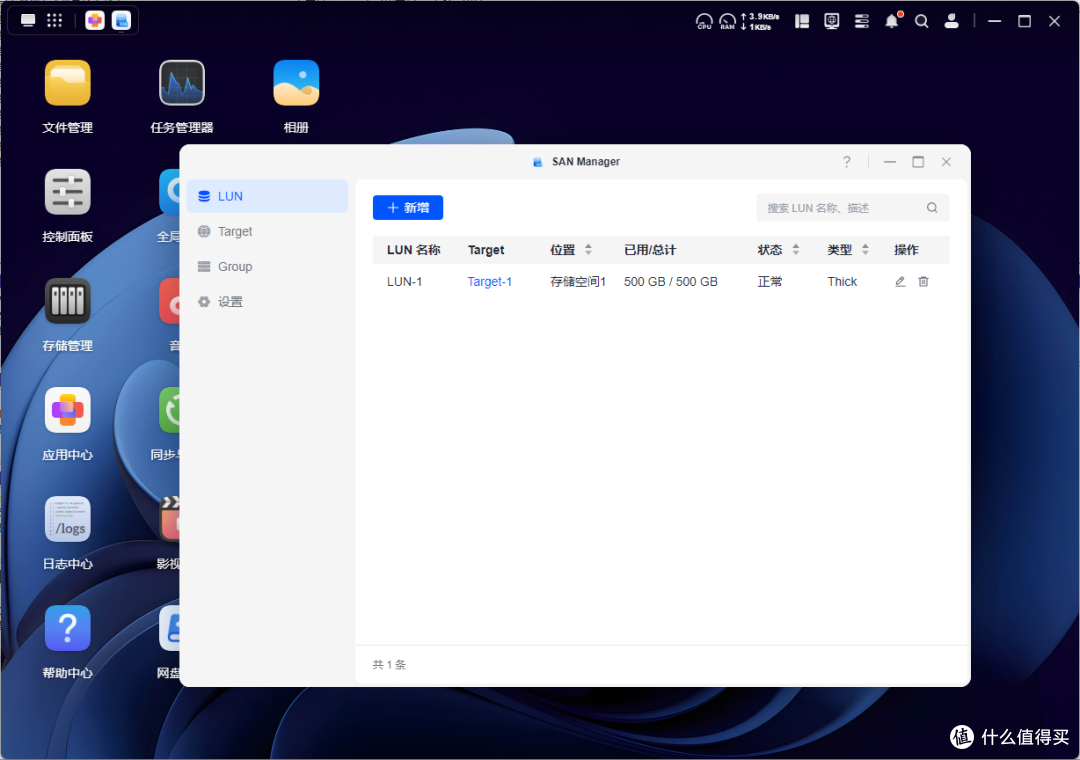Focus the 搜索 LUN 名称、描述 search field

coord(853,207)
